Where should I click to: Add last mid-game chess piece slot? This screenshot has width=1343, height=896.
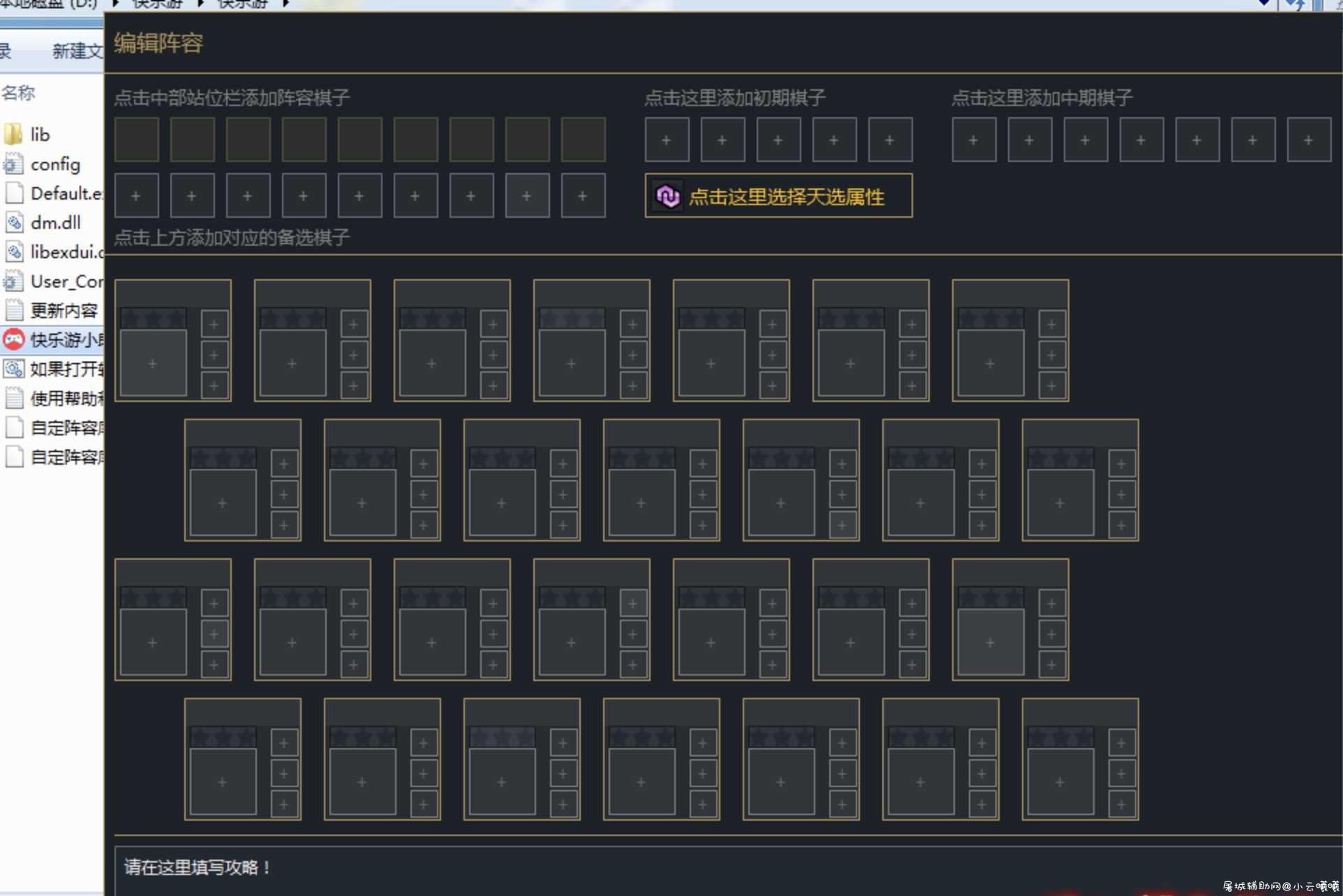coord(1309,140)
